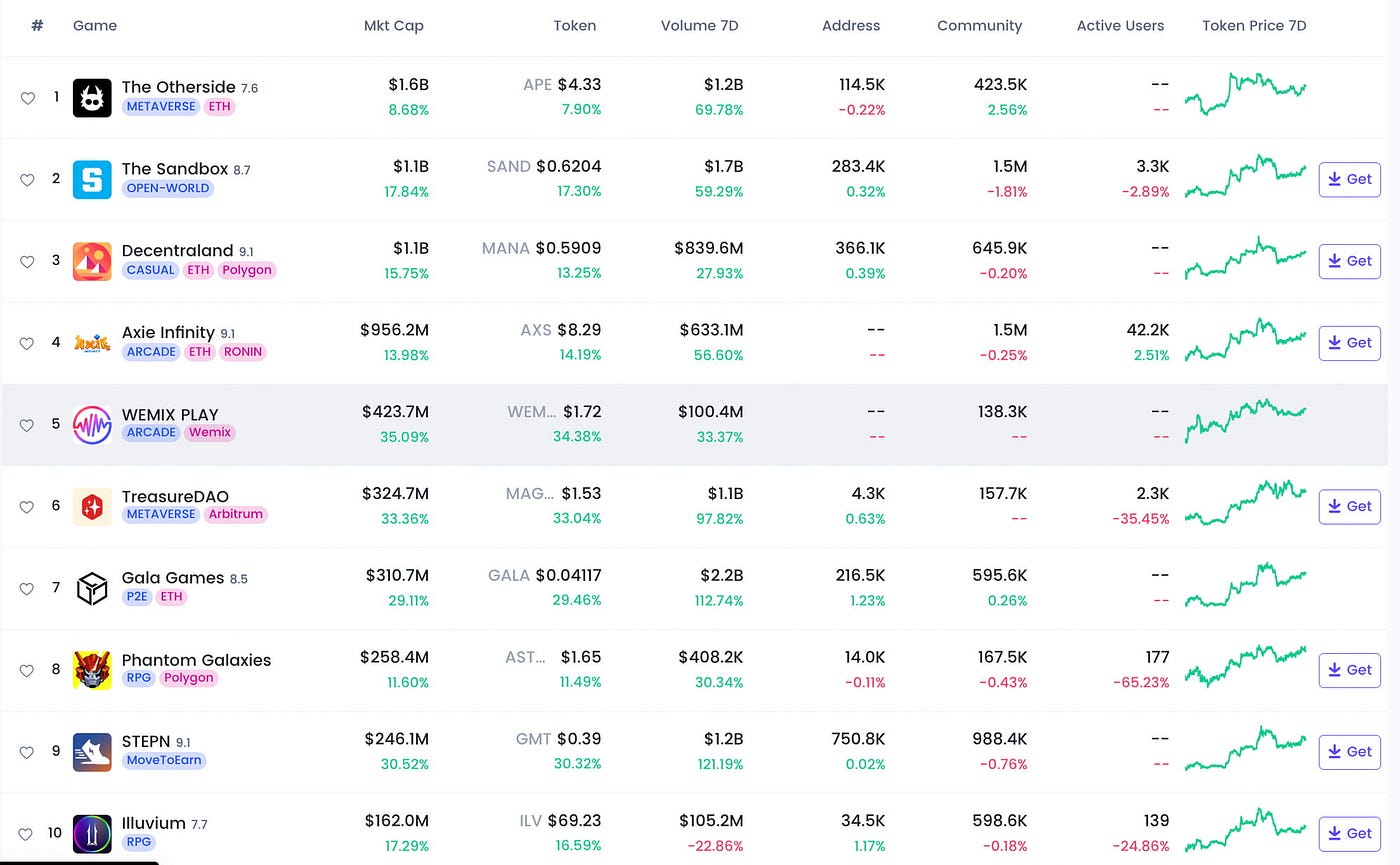Screen dimensions: 1400x865
Task: Select the $956.2M market cap value
Action: click(x=394, y=330)
